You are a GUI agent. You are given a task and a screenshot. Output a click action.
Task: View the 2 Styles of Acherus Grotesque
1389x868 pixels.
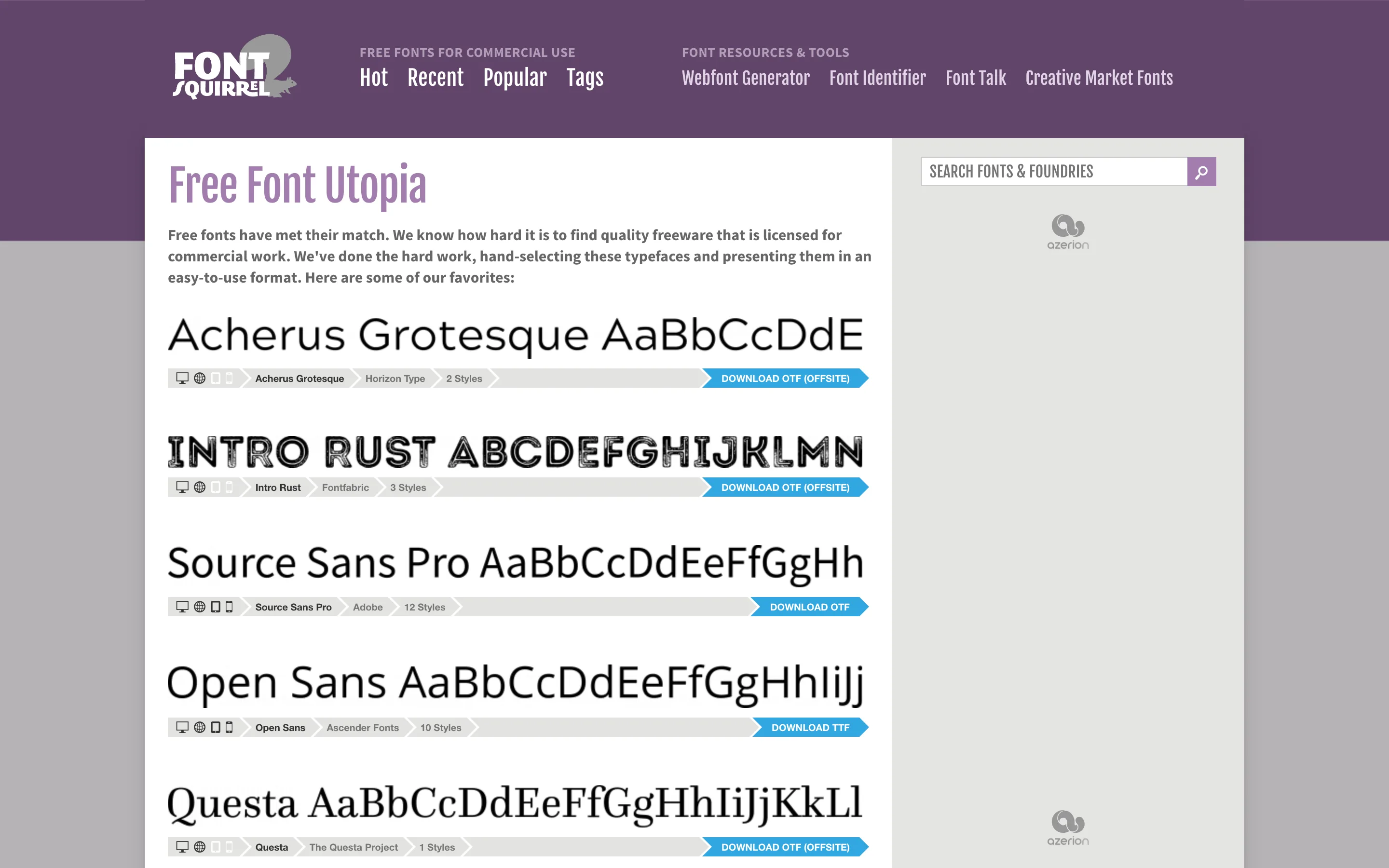[464, 379]
